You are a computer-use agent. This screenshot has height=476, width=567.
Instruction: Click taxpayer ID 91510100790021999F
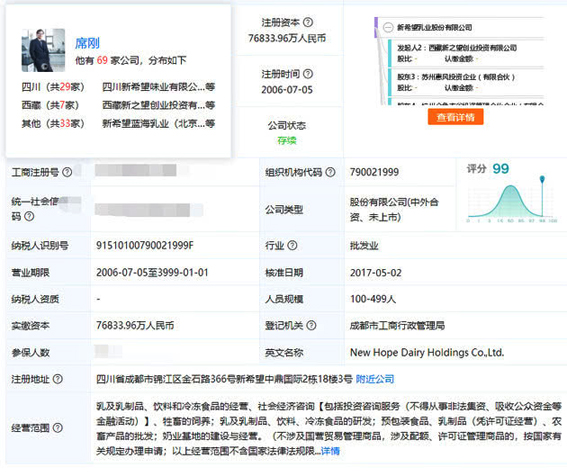[145, 246]
